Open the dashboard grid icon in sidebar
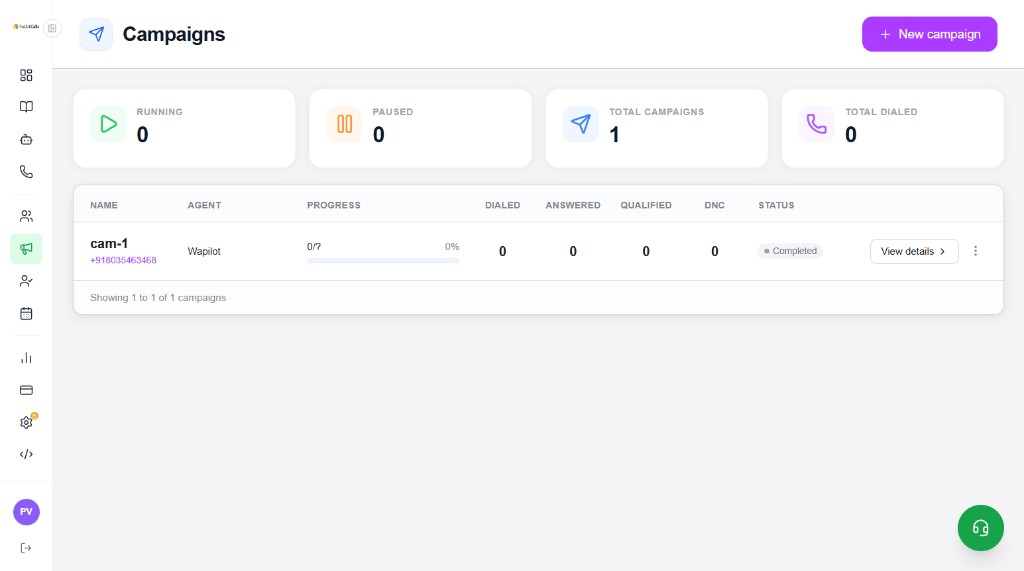Screen dimensions: 1024x571 (x=26, y=75)
